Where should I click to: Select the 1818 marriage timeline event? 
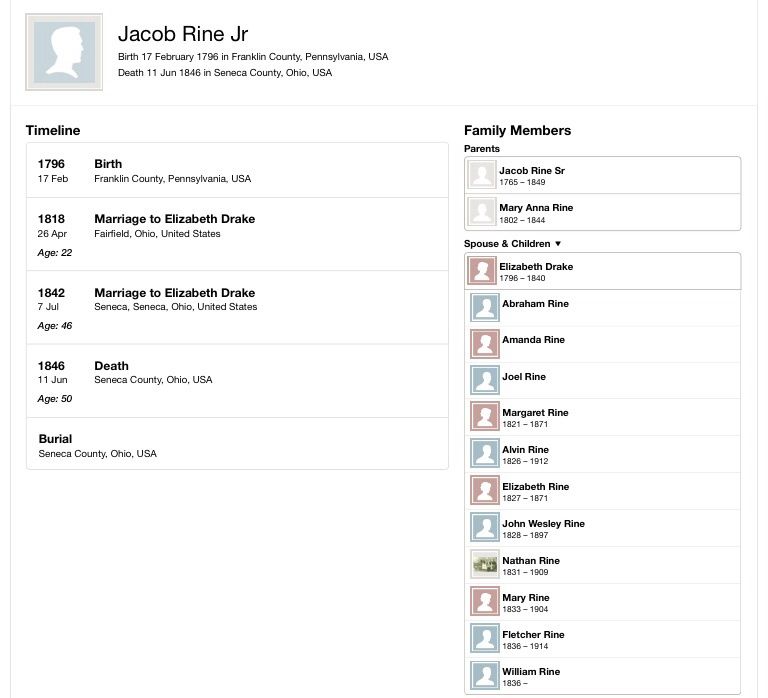[237, 234]
